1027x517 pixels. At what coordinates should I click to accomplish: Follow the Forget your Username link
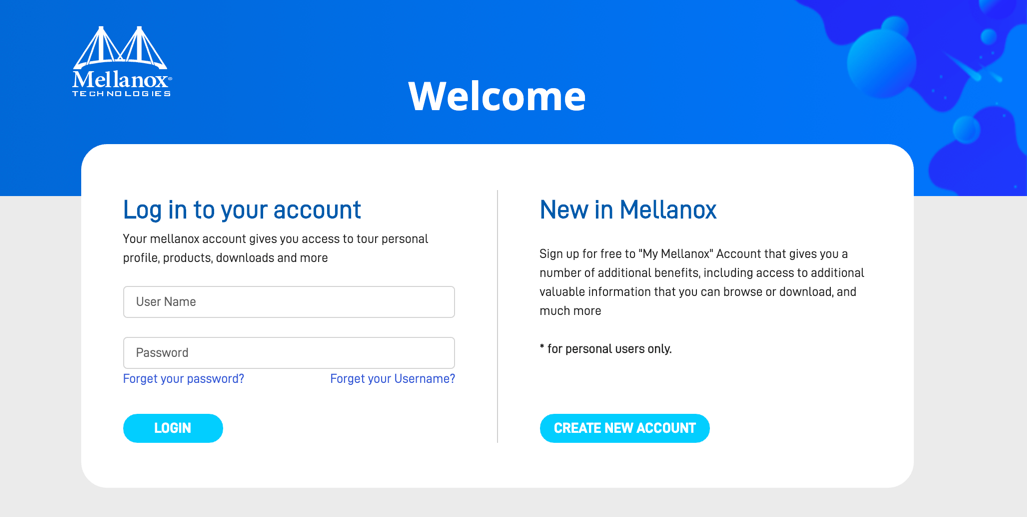tap(392, 379)
